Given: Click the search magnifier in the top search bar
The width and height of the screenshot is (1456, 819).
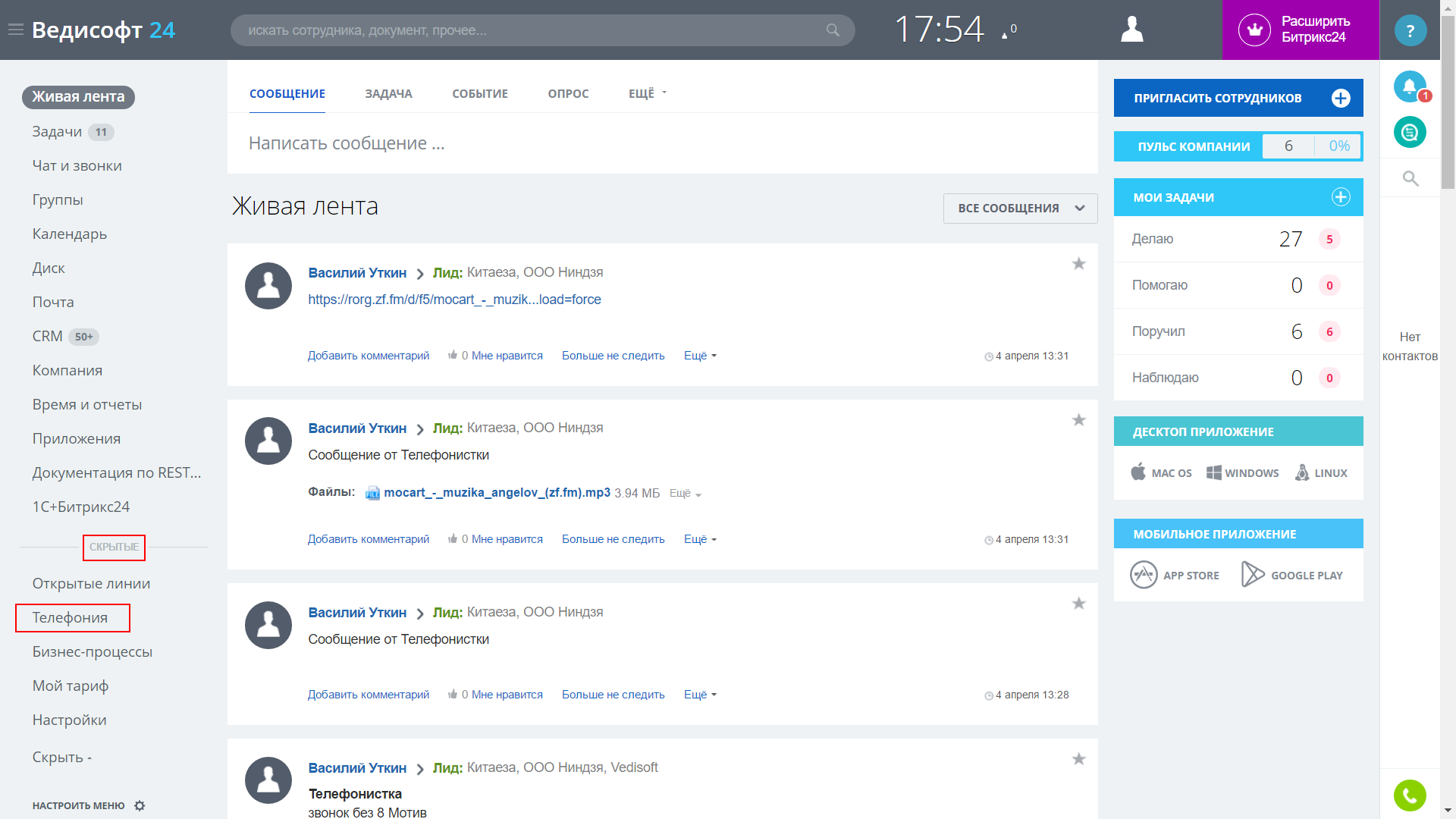Looking at the screenshot, I should coord(833,30).
